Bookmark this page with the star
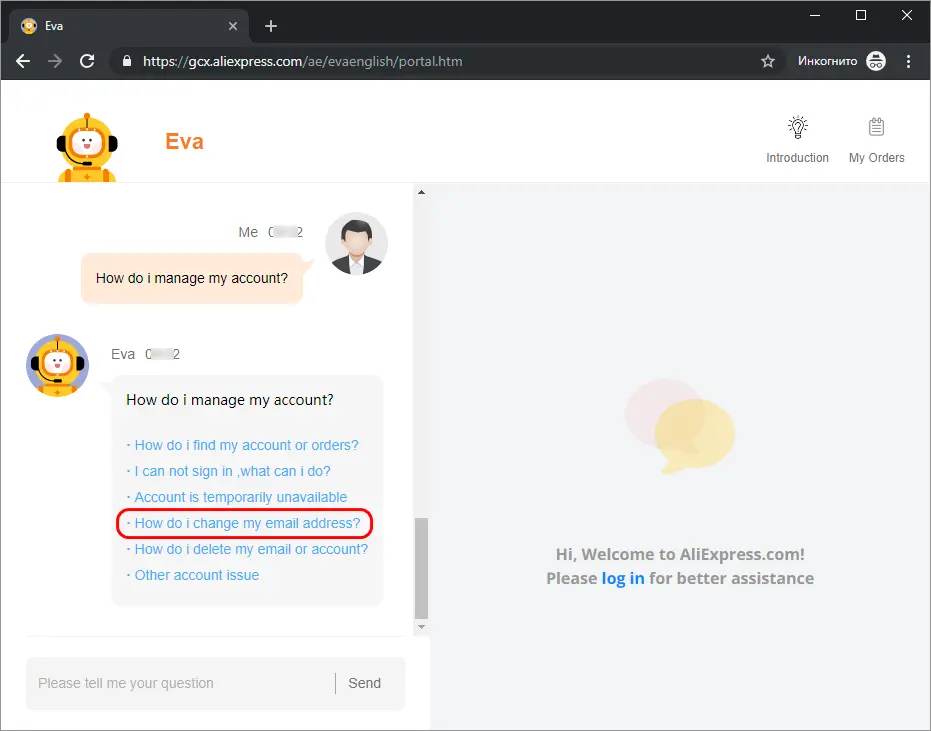The image size is (931, 731). tap(768, 61)
